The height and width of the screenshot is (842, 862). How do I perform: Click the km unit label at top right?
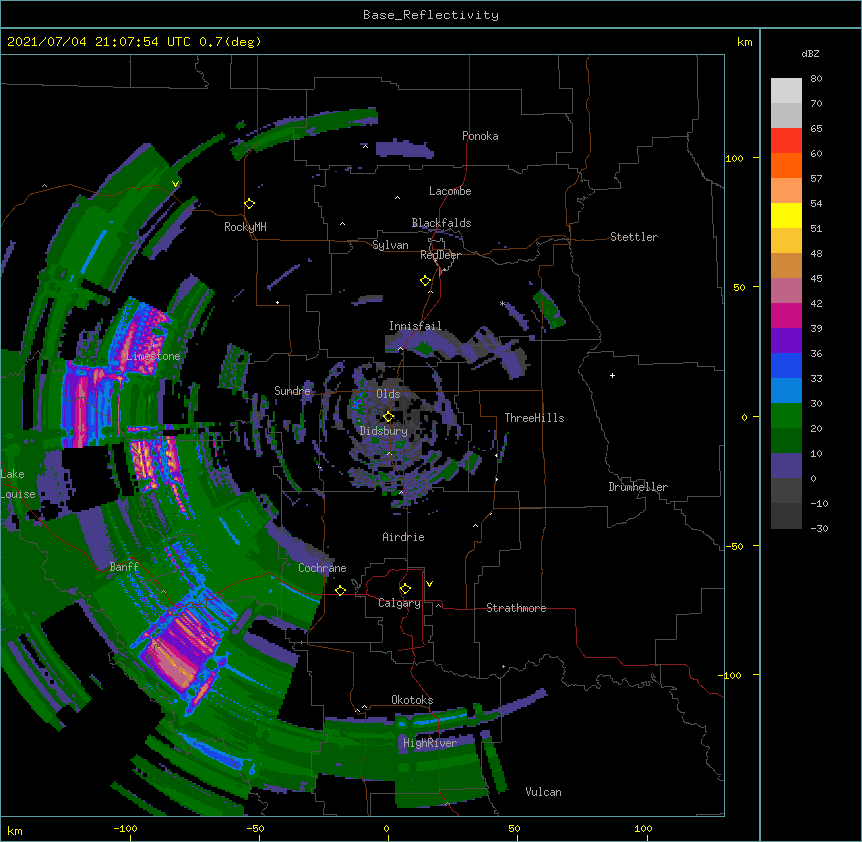coord(745,42)
